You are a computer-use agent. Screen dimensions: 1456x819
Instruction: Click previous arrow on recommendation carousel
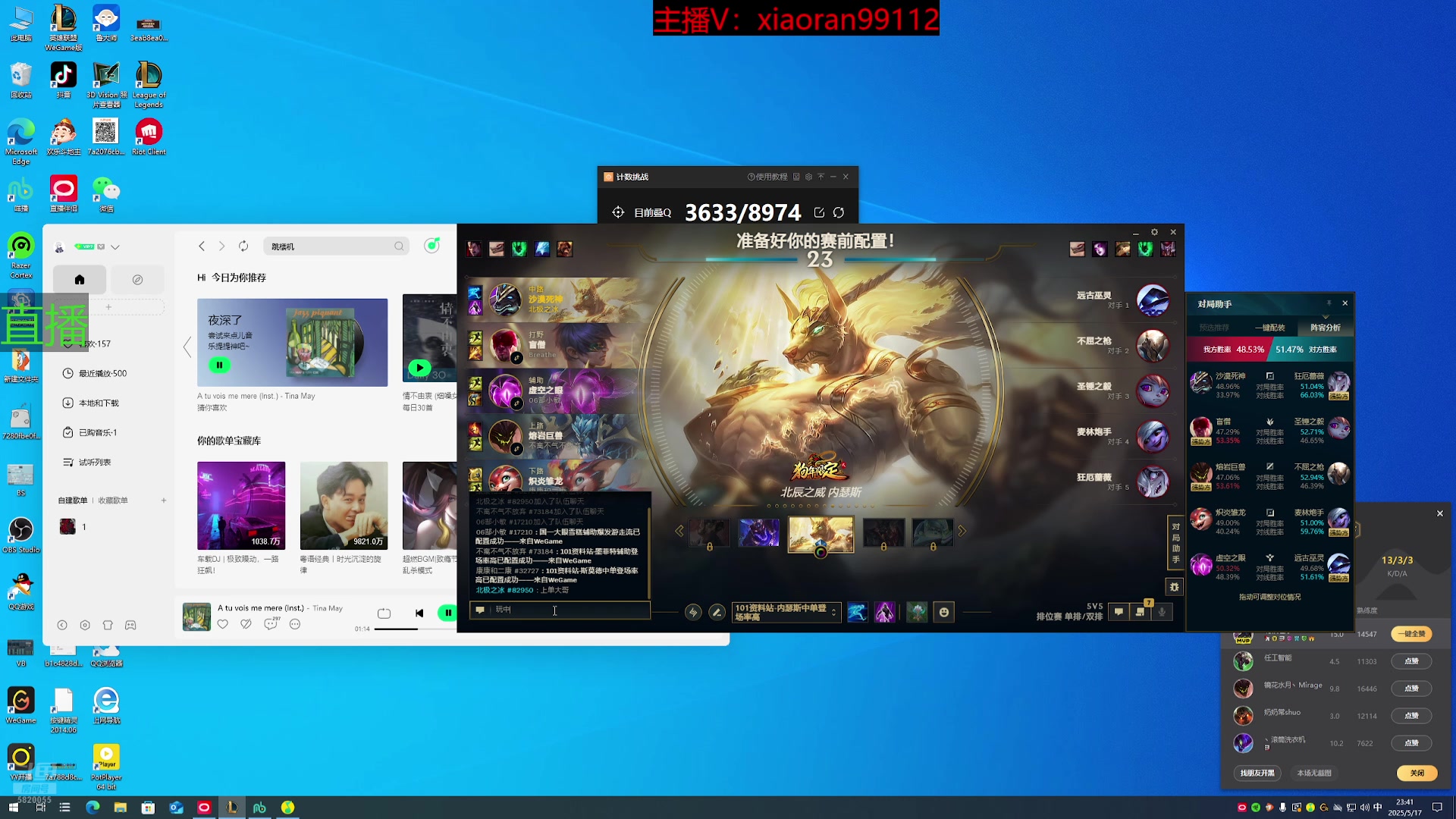point(187,347)
